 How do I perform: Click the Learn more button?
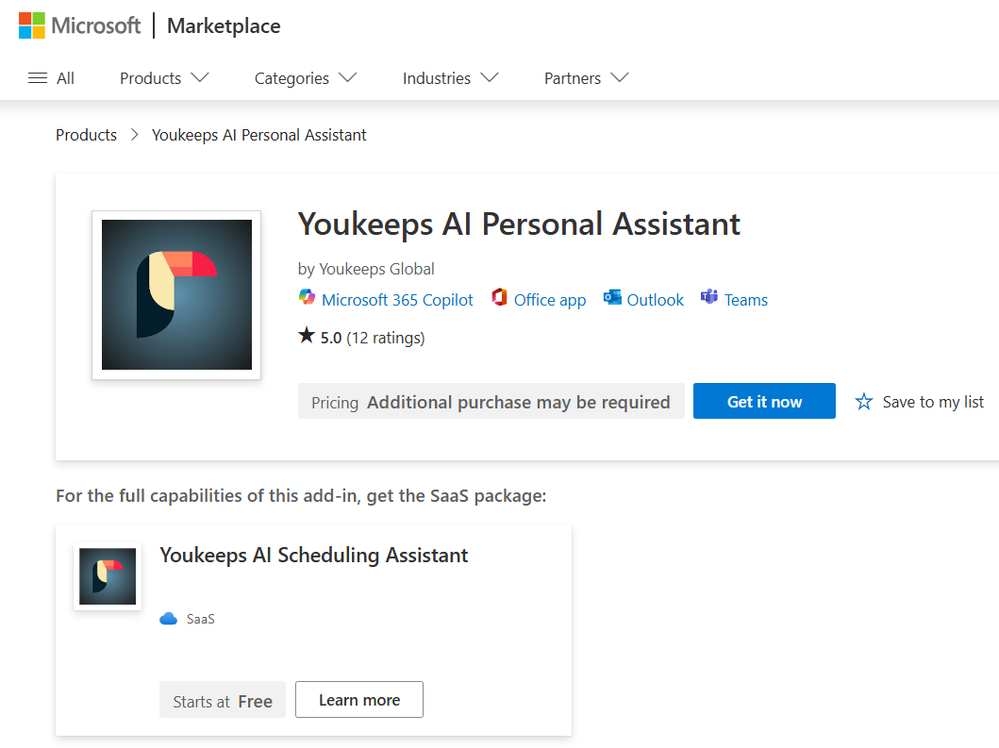tap(359, 700)
